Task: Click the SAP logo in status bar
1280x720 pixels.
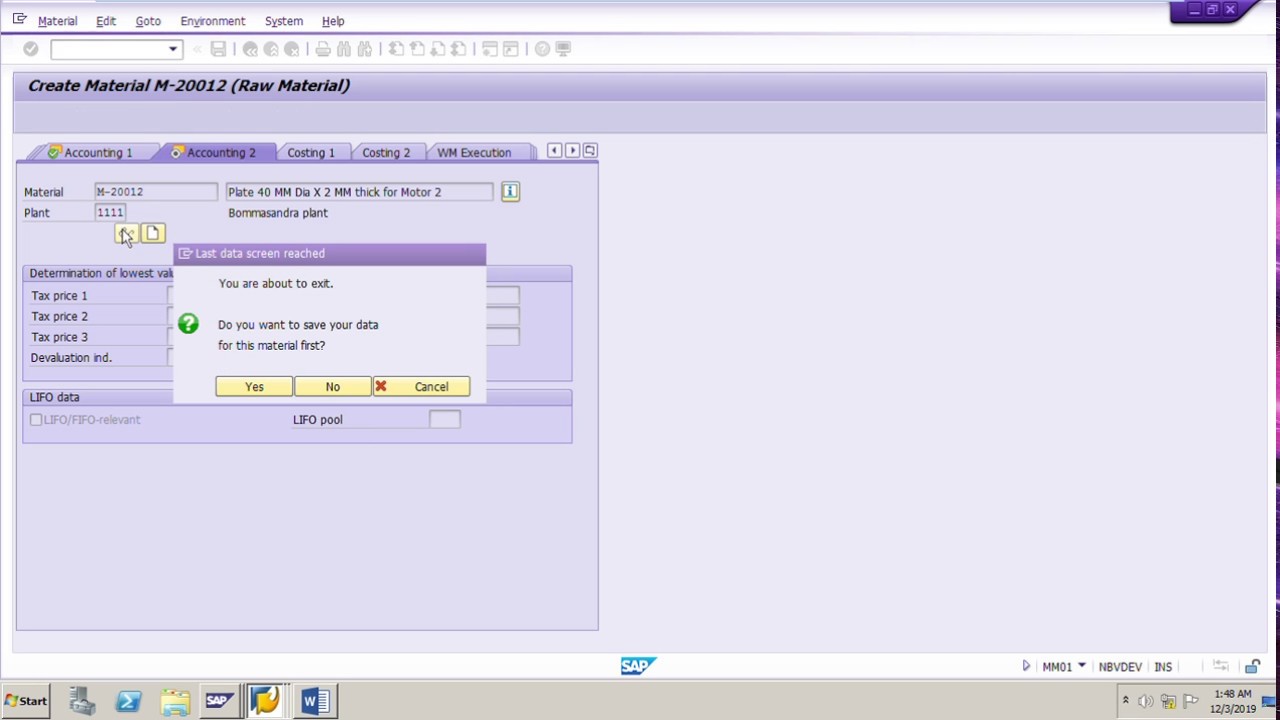Action: coord(638,666)
